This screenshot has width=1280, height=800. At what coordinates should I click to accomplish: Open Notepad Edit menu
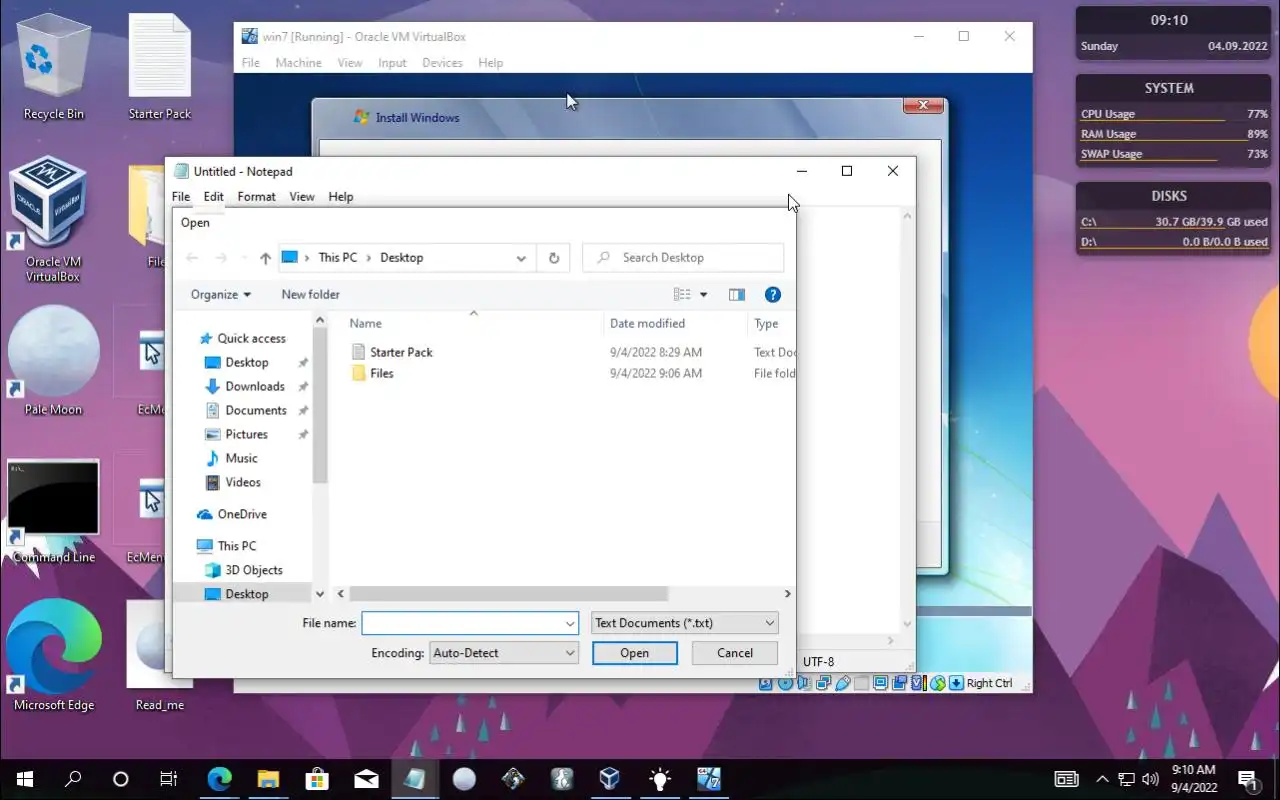pos(214,197)
